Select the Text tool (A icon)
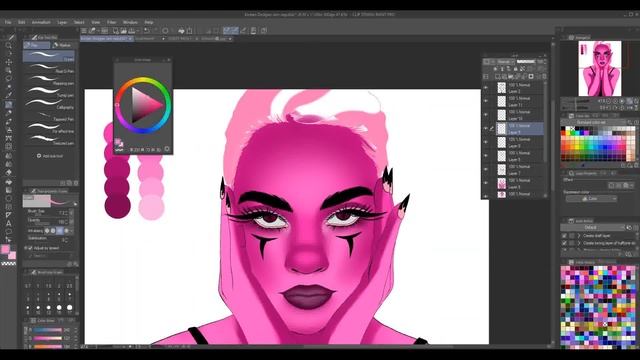The width and height of the screenshot is (640, 360). pyautogui.click(x=9, y=223)
